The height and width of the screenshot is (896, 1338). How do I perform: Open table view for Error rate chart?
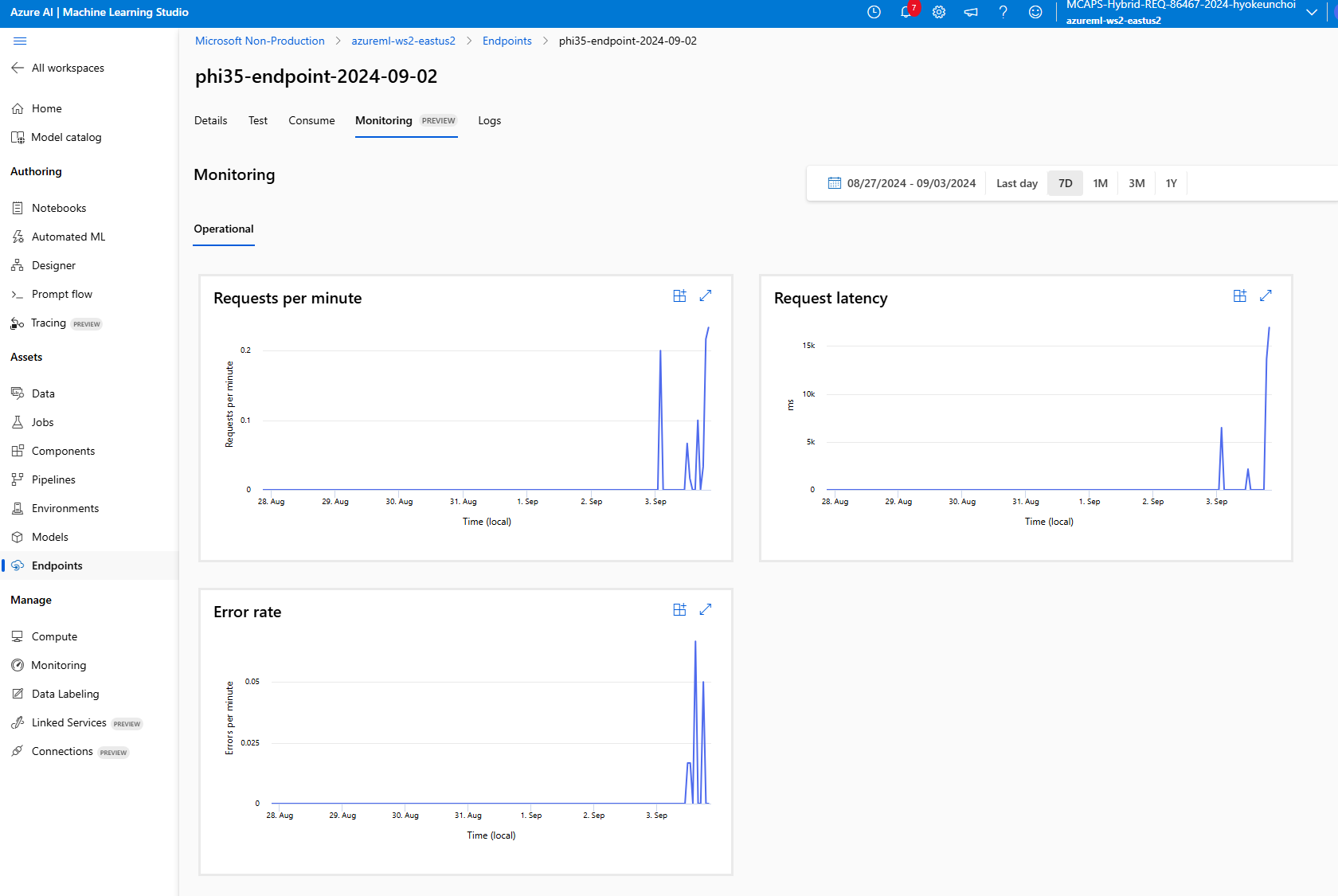[x=679, y=609]
